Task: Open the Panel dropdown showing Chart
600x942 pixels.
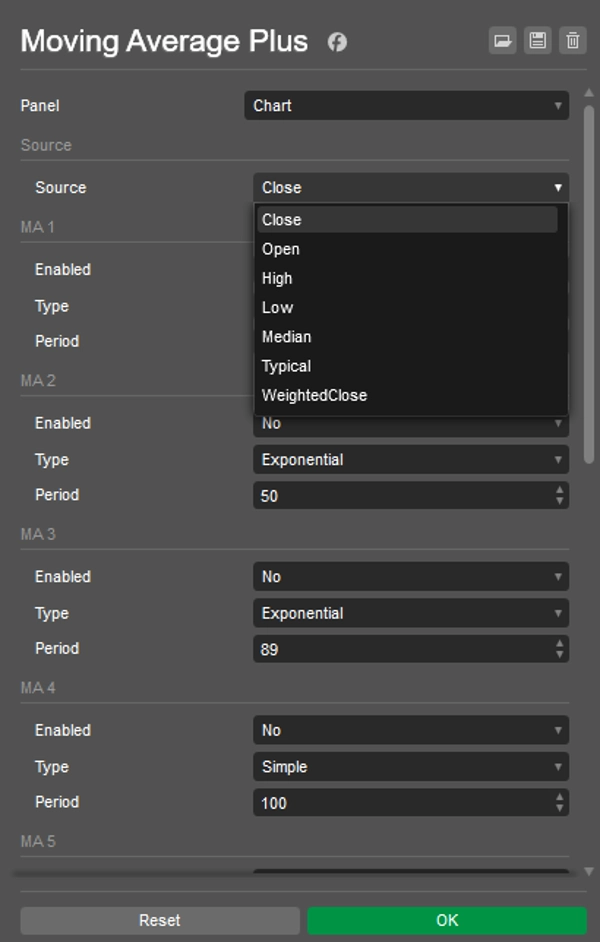Action: (406, 105)
